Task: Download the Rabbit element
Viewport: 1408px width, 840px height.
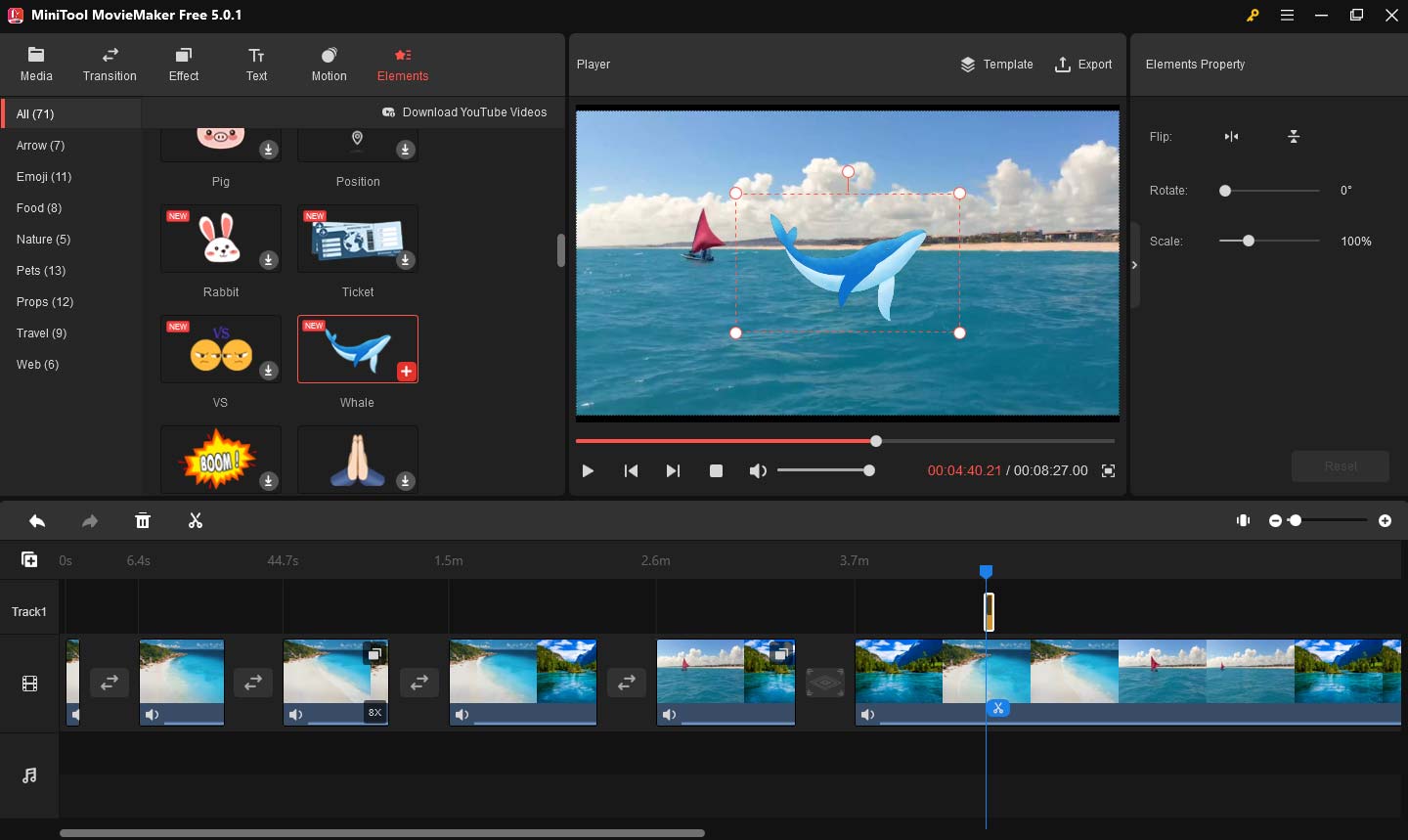Action: click(x=268, y=260)
